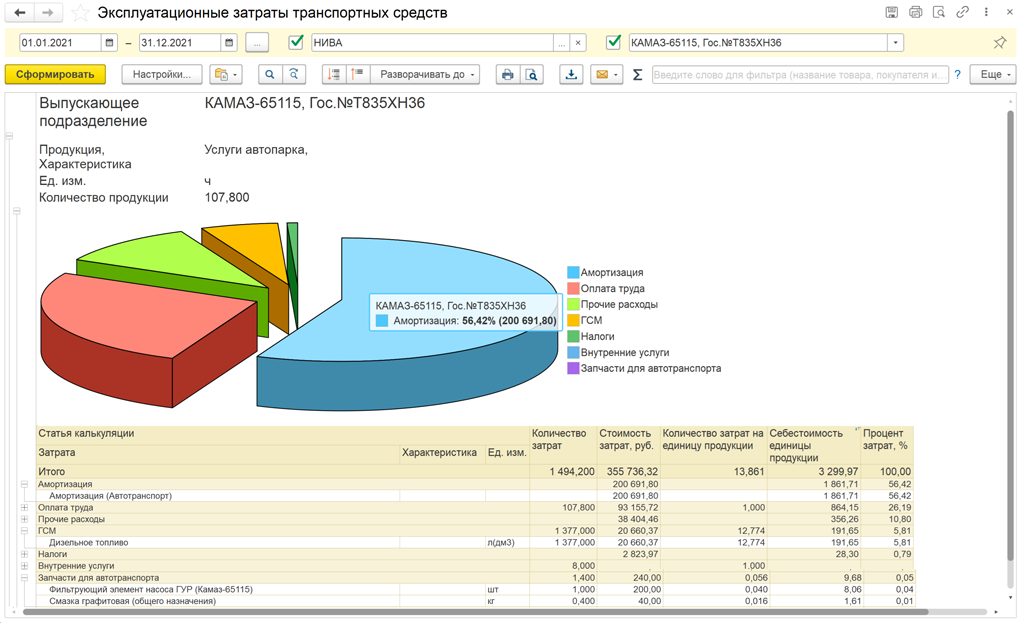Open calendar picker for start date 01.01.2021
This screenshot has width=1024, height=623.
pyautogui.click(x=110, y=43)
